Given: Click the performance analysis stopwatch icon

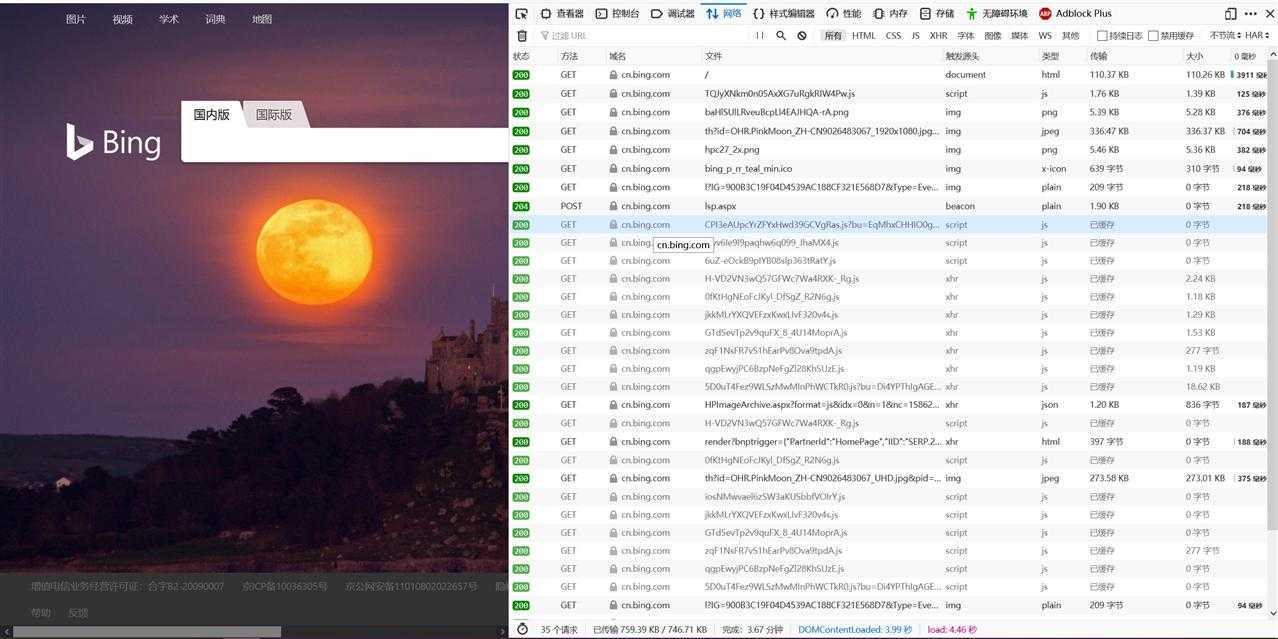Looking at the screenshot, I should (x=522, y=629).
